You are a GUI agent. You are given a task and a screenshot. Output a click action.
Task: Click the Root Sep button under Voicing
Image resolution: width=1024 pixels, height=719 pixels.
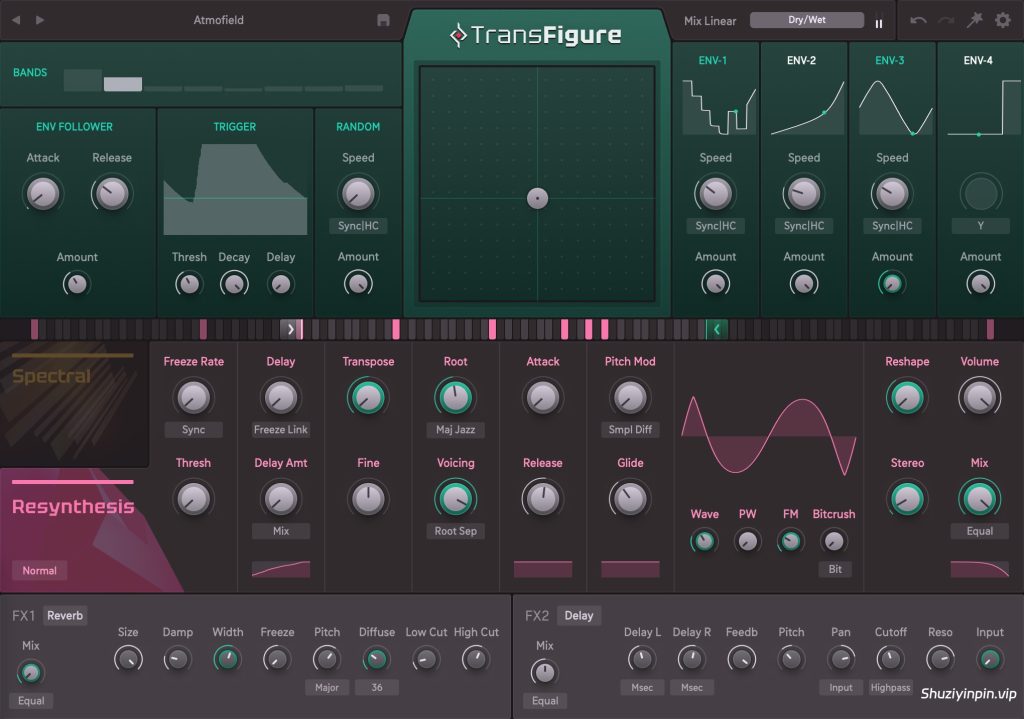click(x=455, y=530)
